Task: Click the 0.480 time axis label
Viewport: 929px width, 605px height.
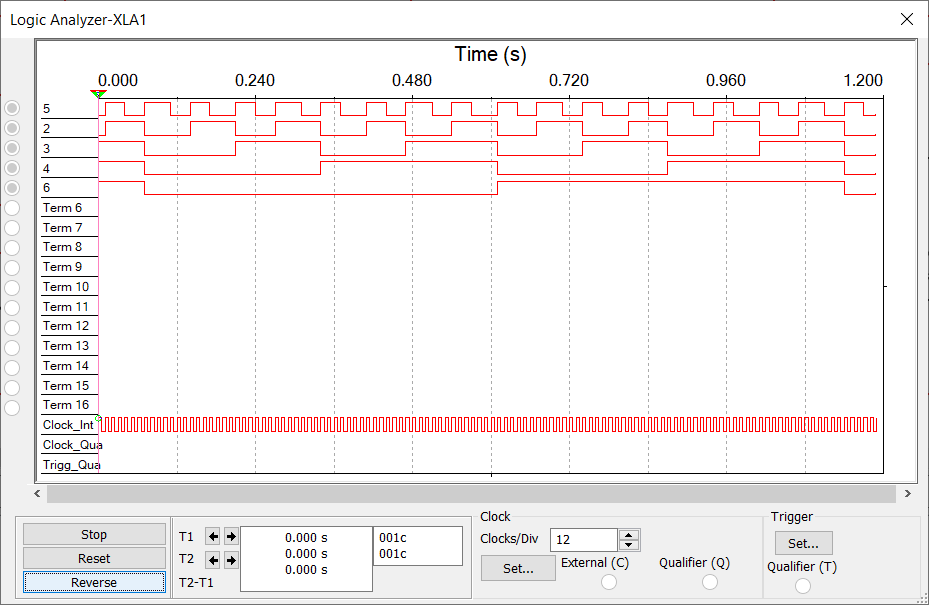Action: click(412, 80)
